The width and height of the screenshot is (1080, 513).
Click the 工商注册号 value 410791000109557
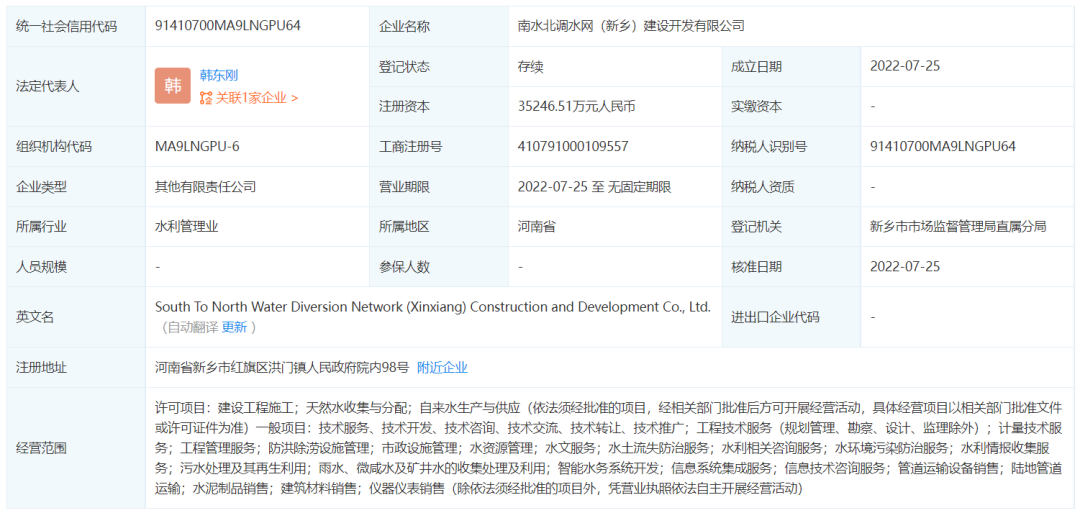pos(573,146)
